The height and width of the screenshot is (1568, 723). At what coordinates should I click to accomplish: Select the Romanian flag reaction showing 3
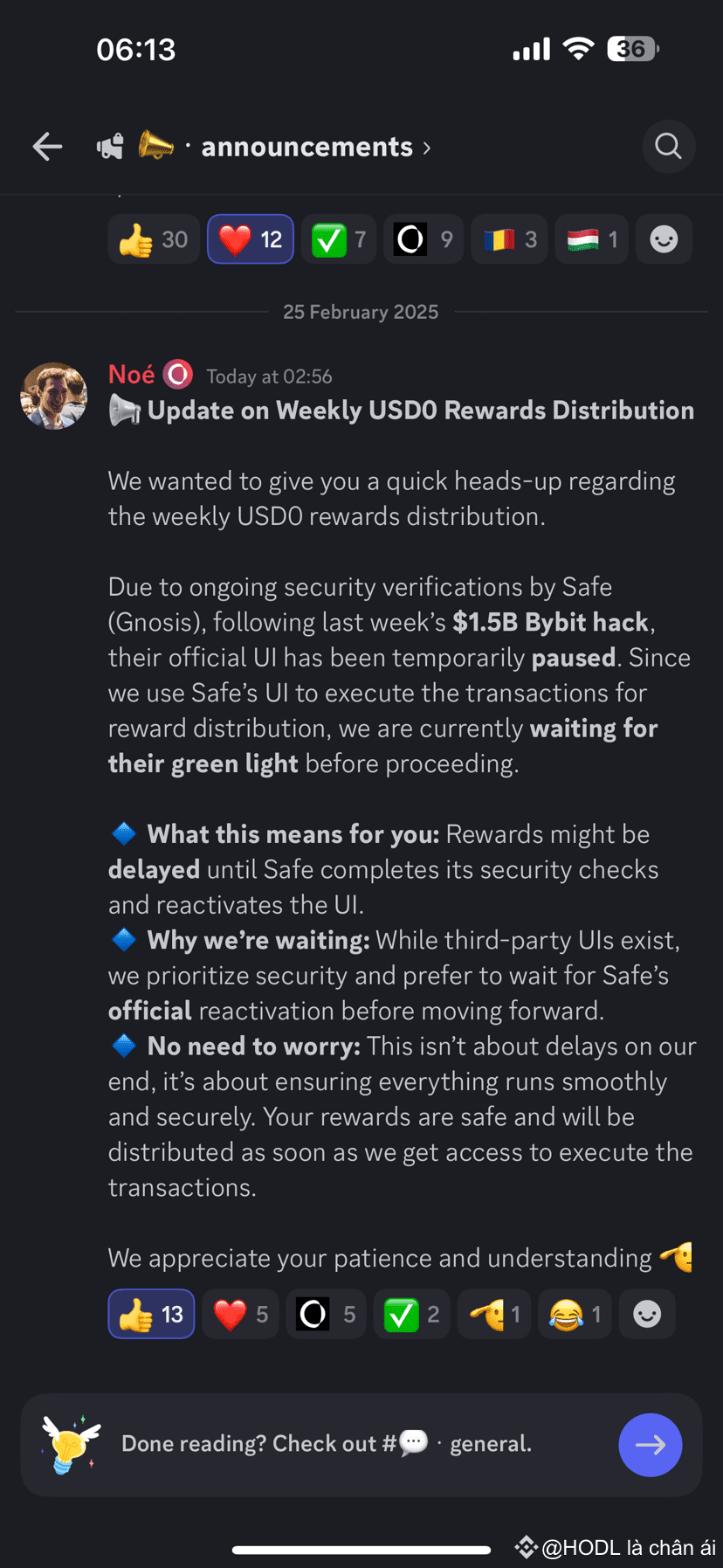pyautogui.click(x=508, y=238)
